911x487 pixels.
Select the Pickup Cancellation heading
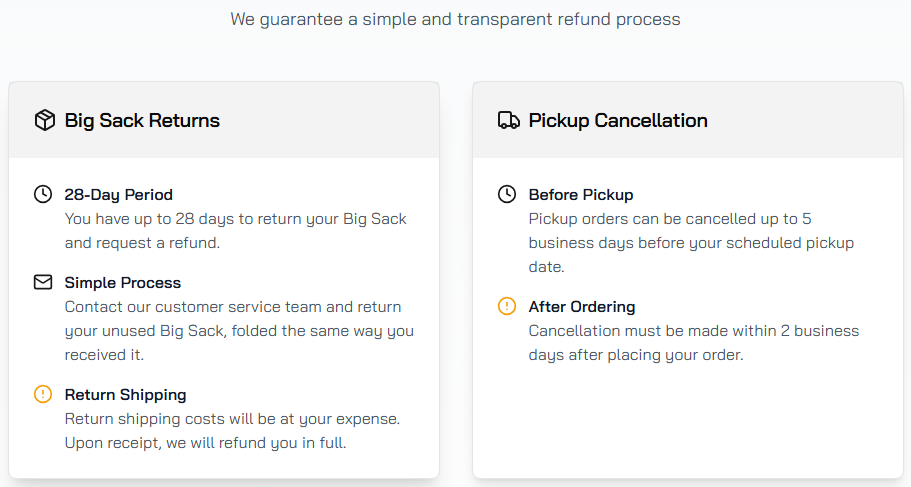pyautogui.click(x=617, y=121)
